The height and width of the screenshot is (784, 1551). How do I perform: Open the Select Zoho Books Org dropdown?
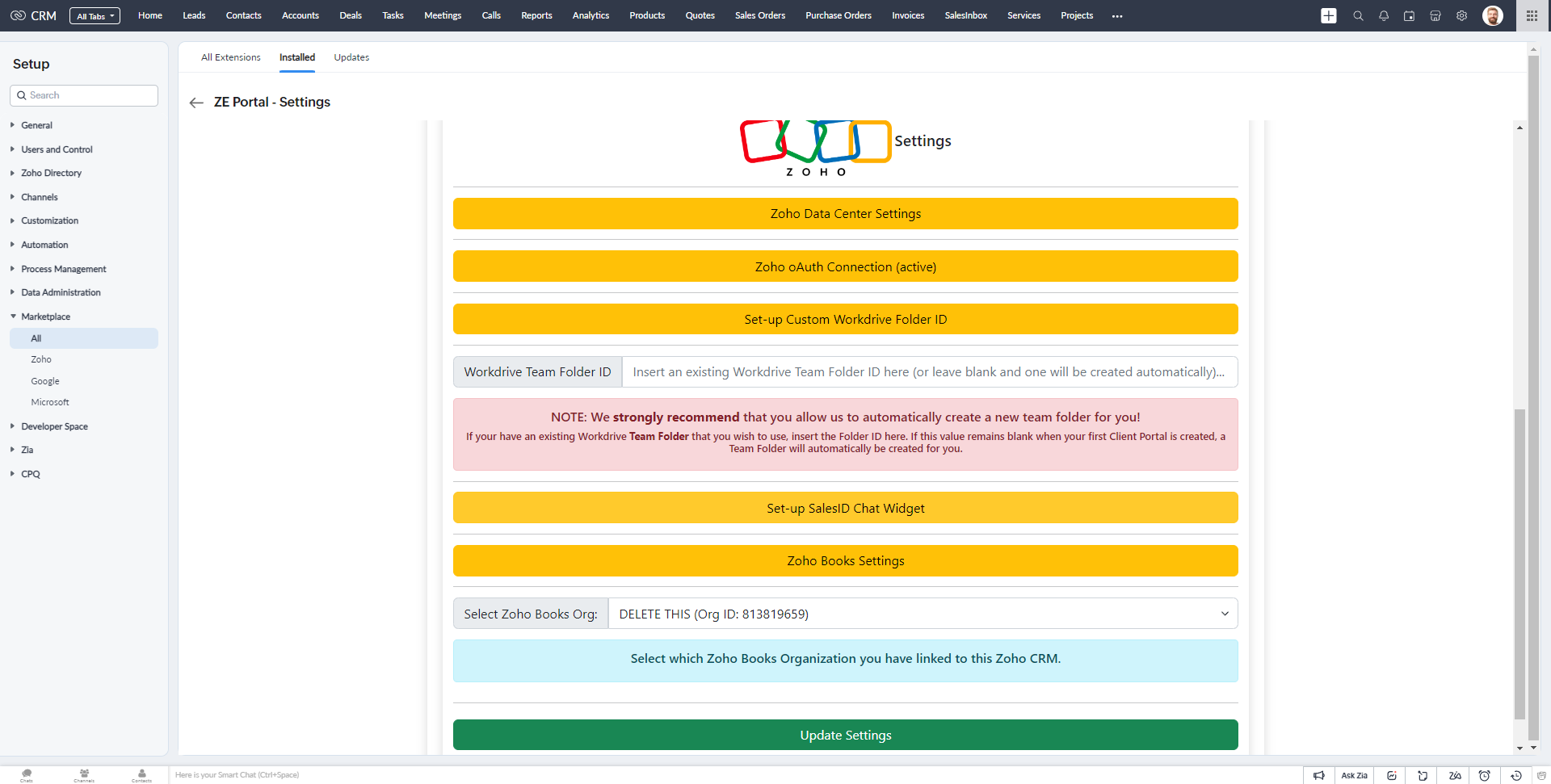923,614
